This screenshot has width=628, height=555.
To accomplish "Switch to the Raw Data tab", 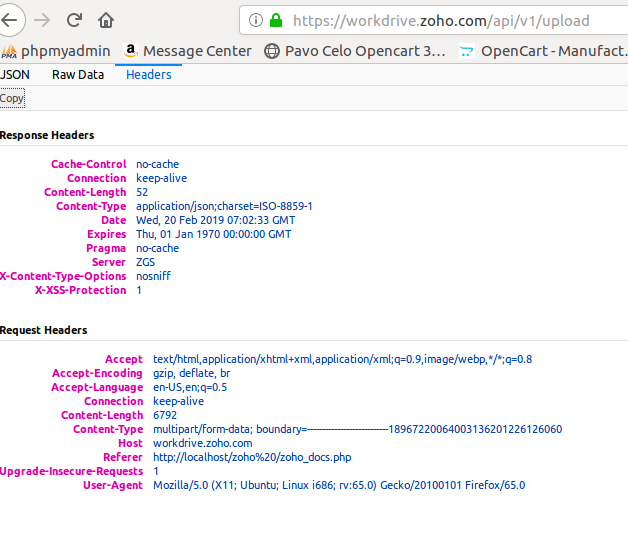I will 78,75.
